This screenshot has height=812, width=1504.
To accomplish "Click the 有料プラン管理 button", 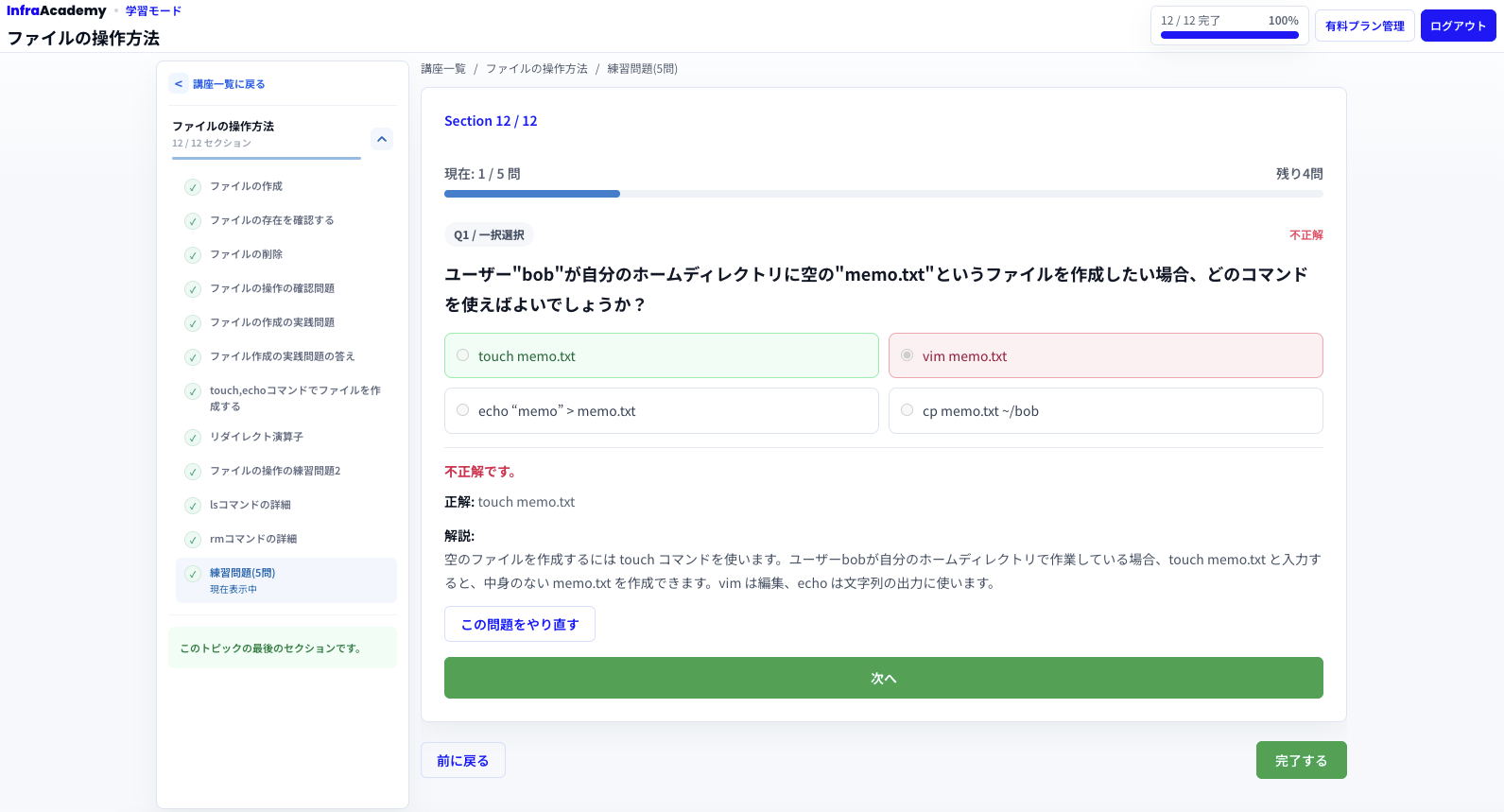I will (x=1365, y=26).
